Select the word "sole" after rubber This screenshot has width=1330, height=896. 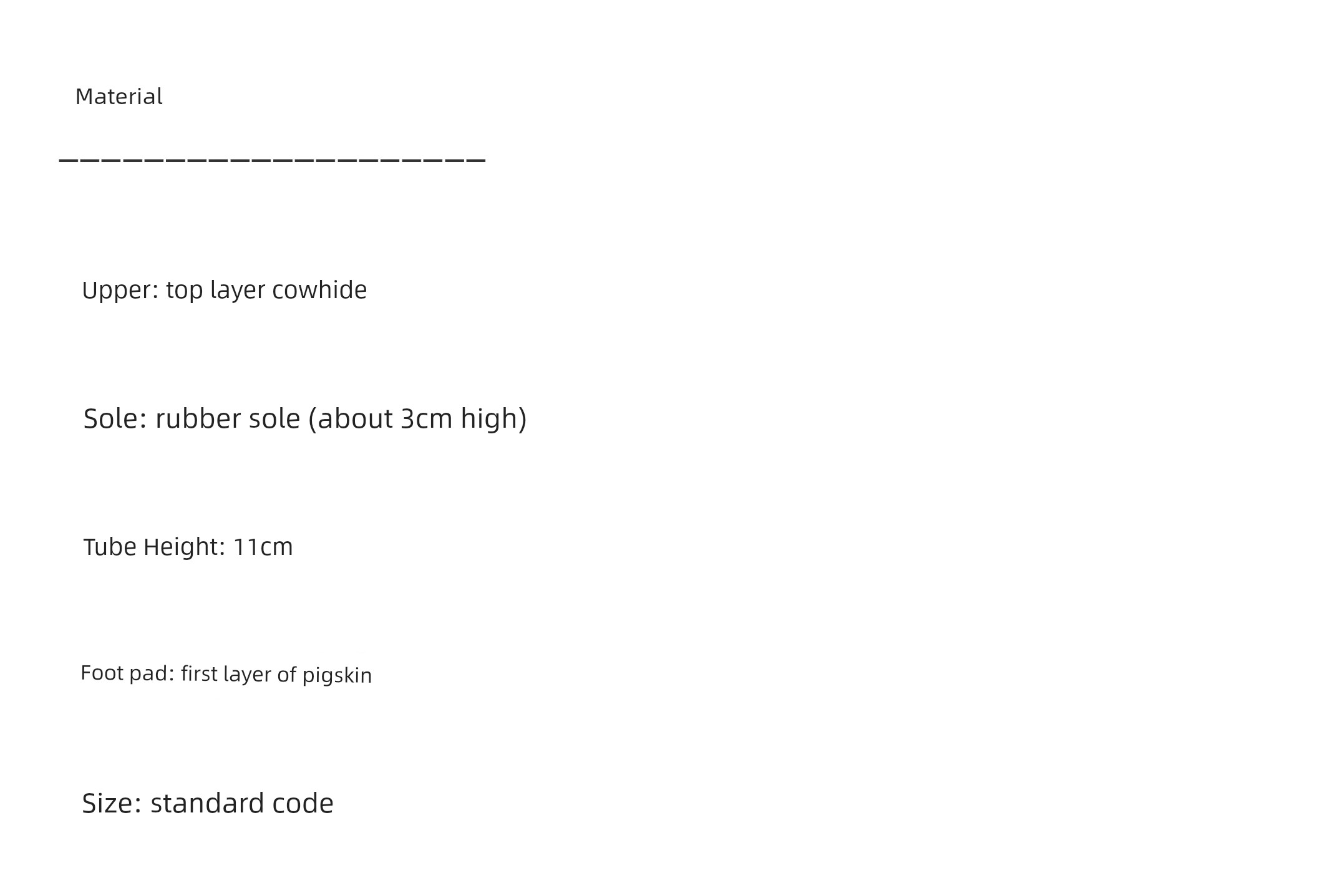(x=274, y=418)
